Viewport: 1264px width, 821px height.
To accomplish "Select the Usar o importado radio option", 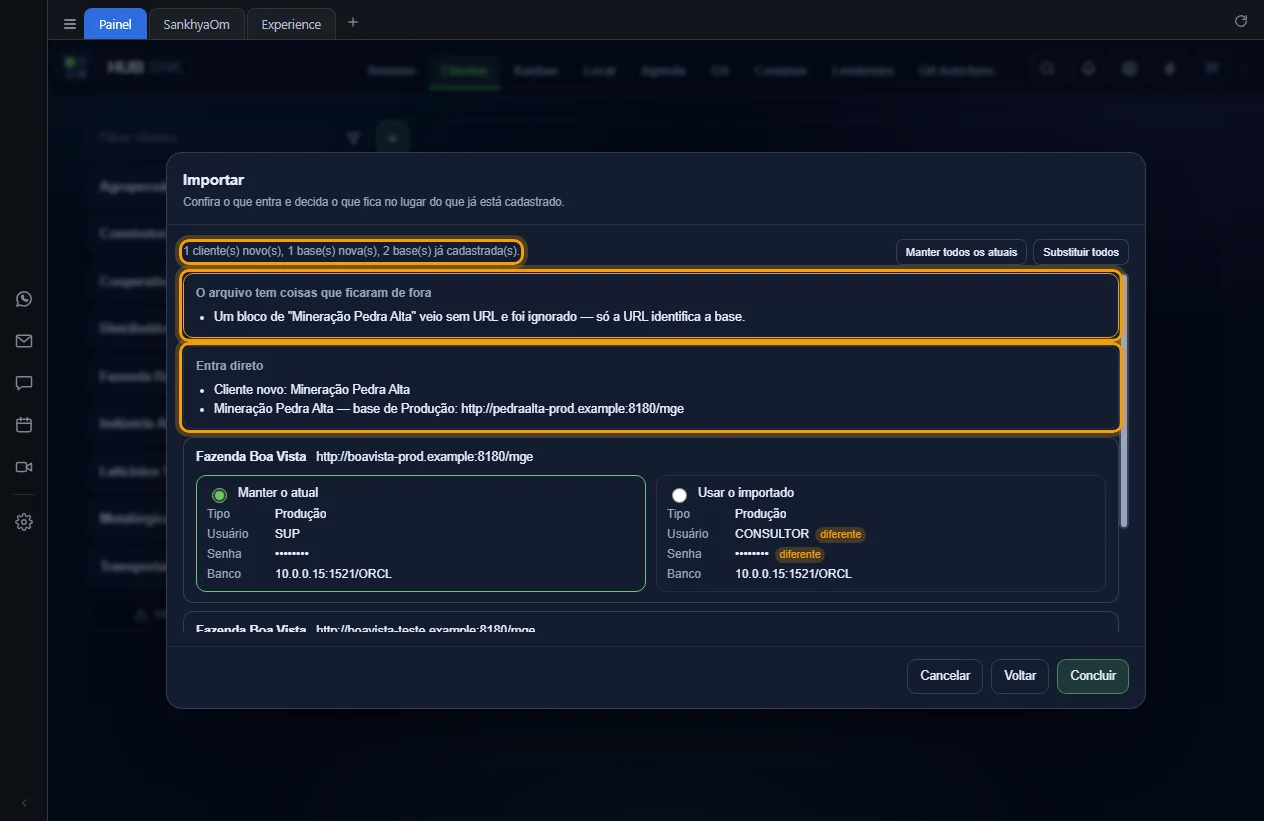I will [x=679, y=495].
